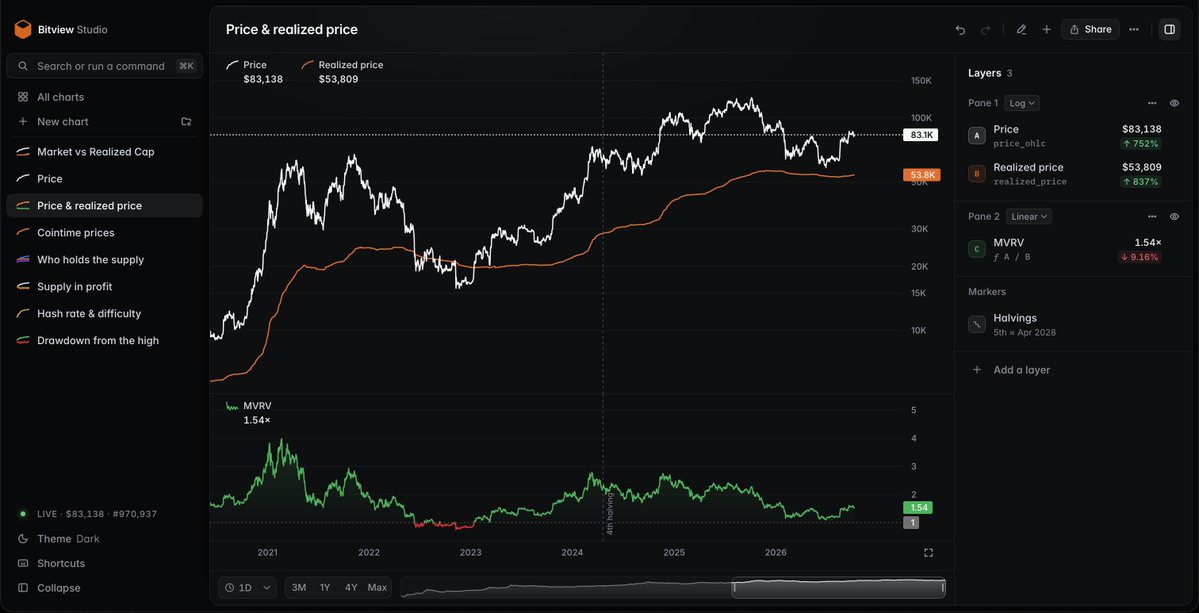This screenshot has height=613, width=1199.
Task: Click the fullscreen icon below the chart
Action: tap(928, 553)
